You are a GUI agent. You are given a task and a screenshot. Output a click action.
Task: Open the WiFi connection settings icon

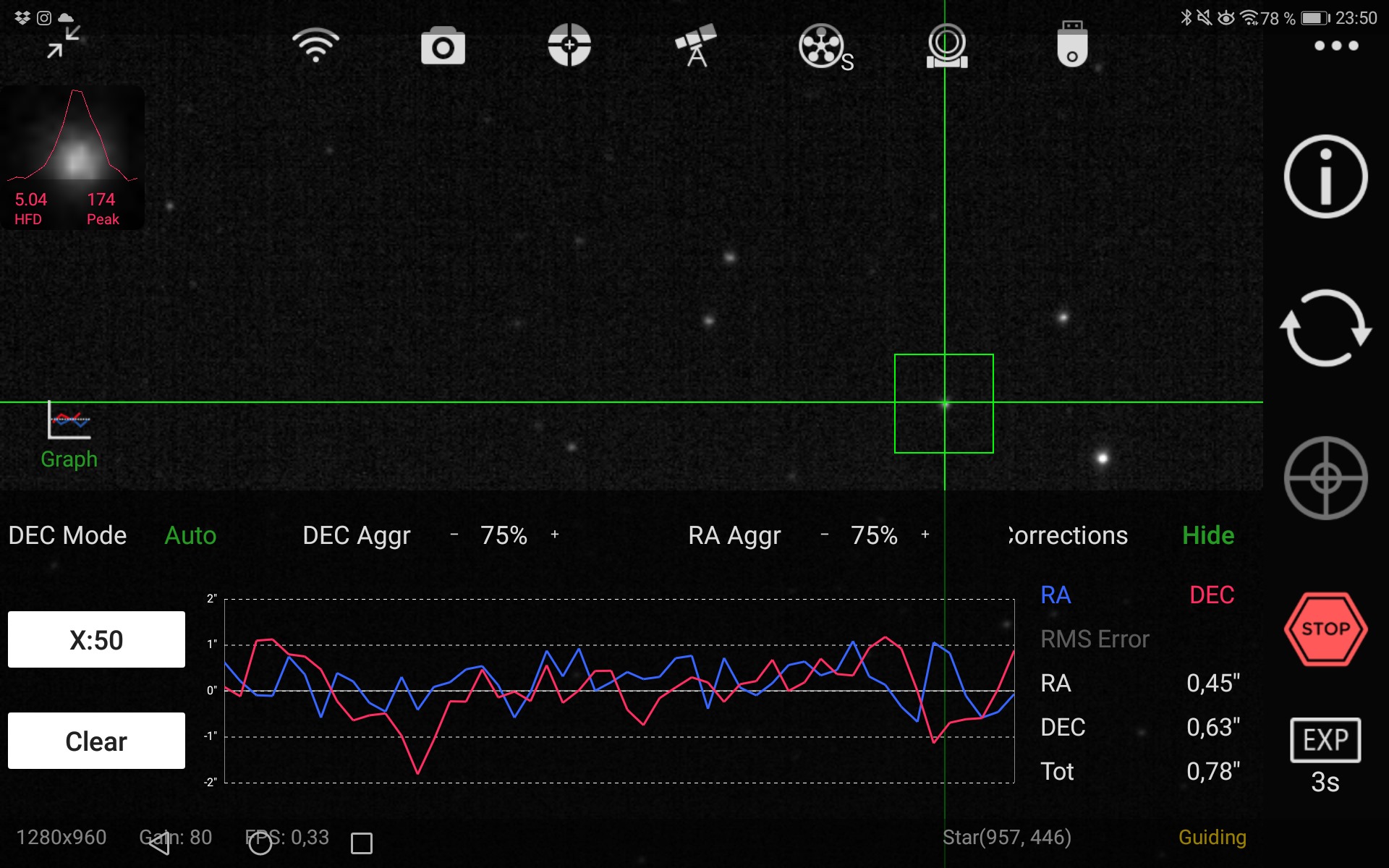315,45
